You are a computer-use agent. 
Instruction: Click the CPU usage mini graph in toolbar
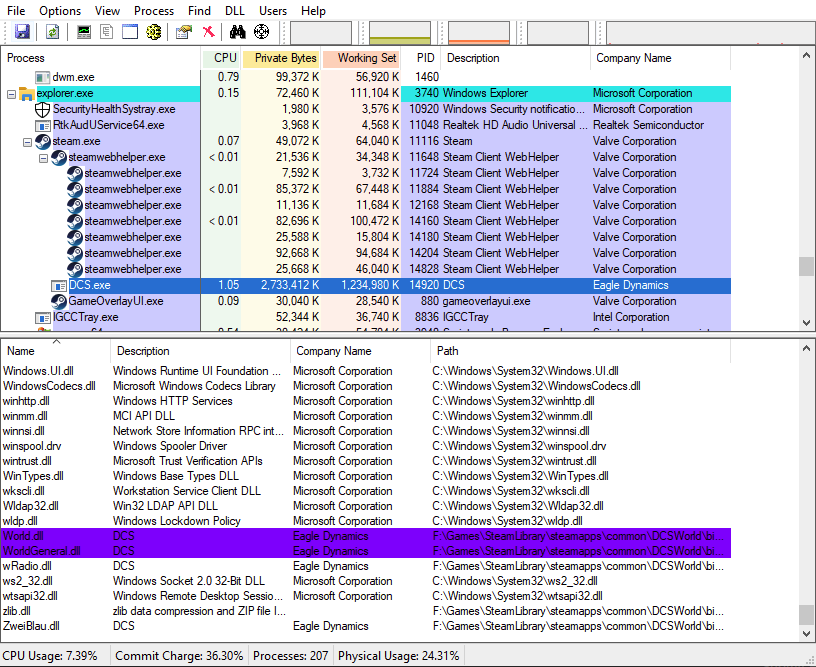pos(321,33)
